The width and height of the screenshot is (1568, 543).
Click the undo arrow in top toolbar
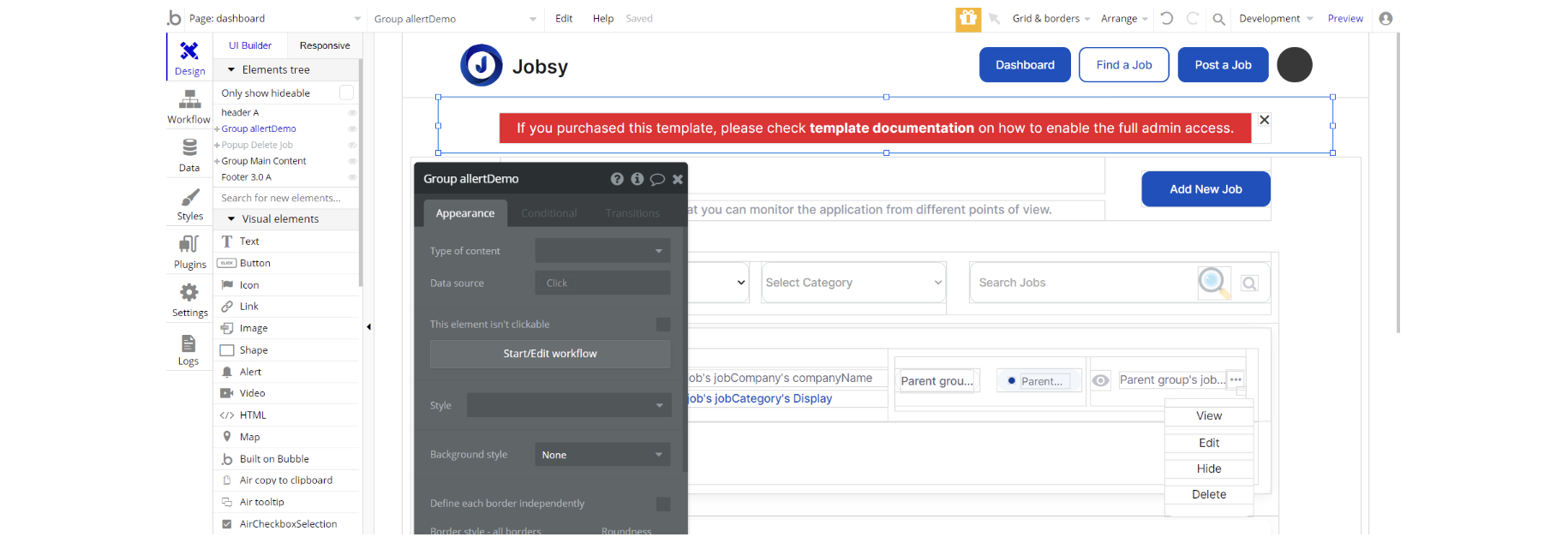tap(1167, 18)
